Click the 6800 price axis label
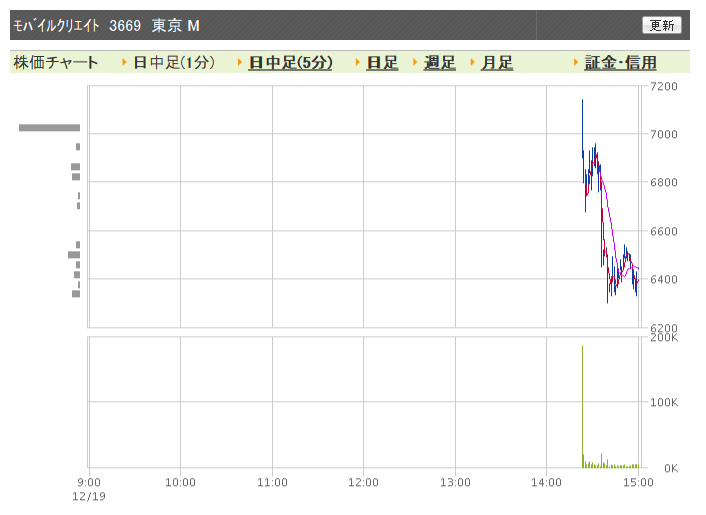 (x=664, y=182)
